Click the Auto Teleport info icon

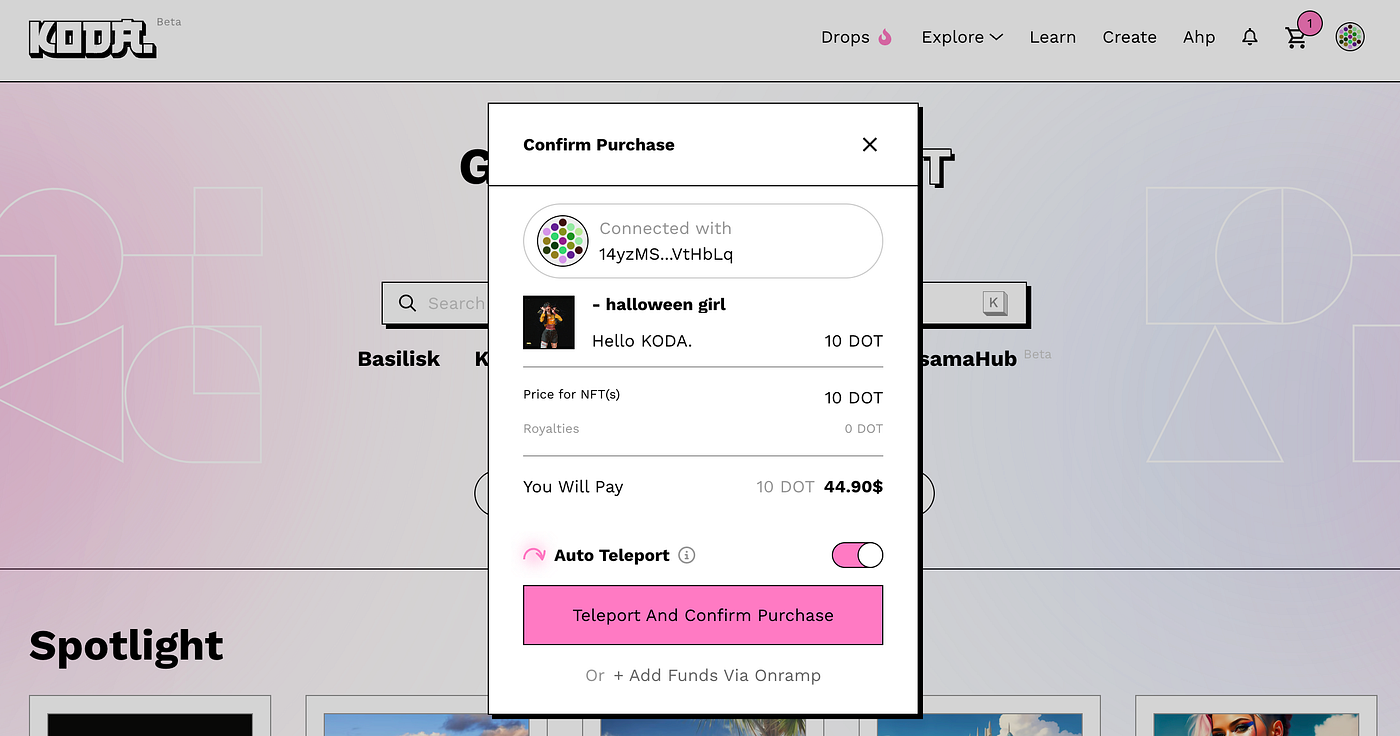tap(686, 555)
